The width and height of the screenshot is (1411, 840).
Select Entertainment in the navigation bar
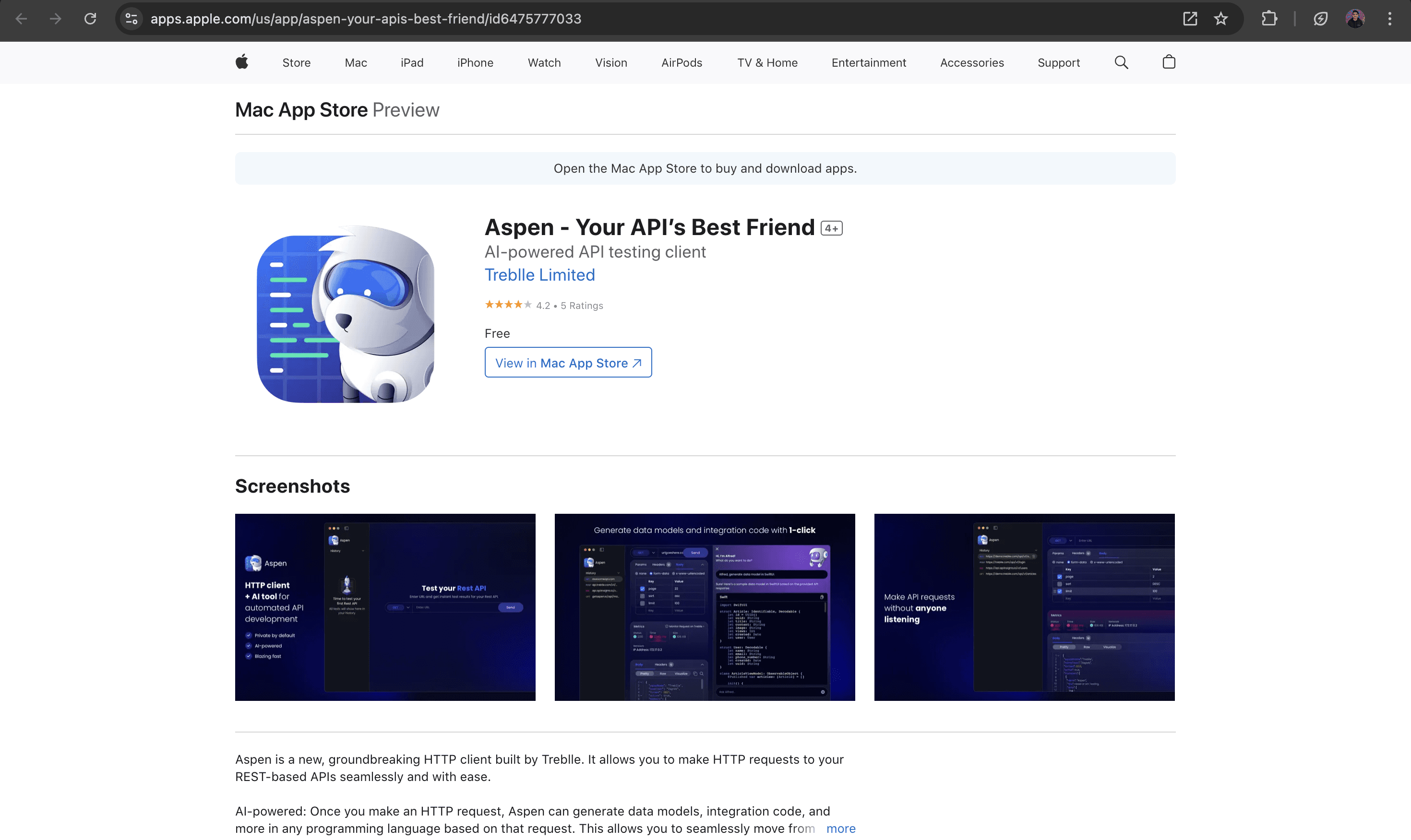tap(869, 62)
